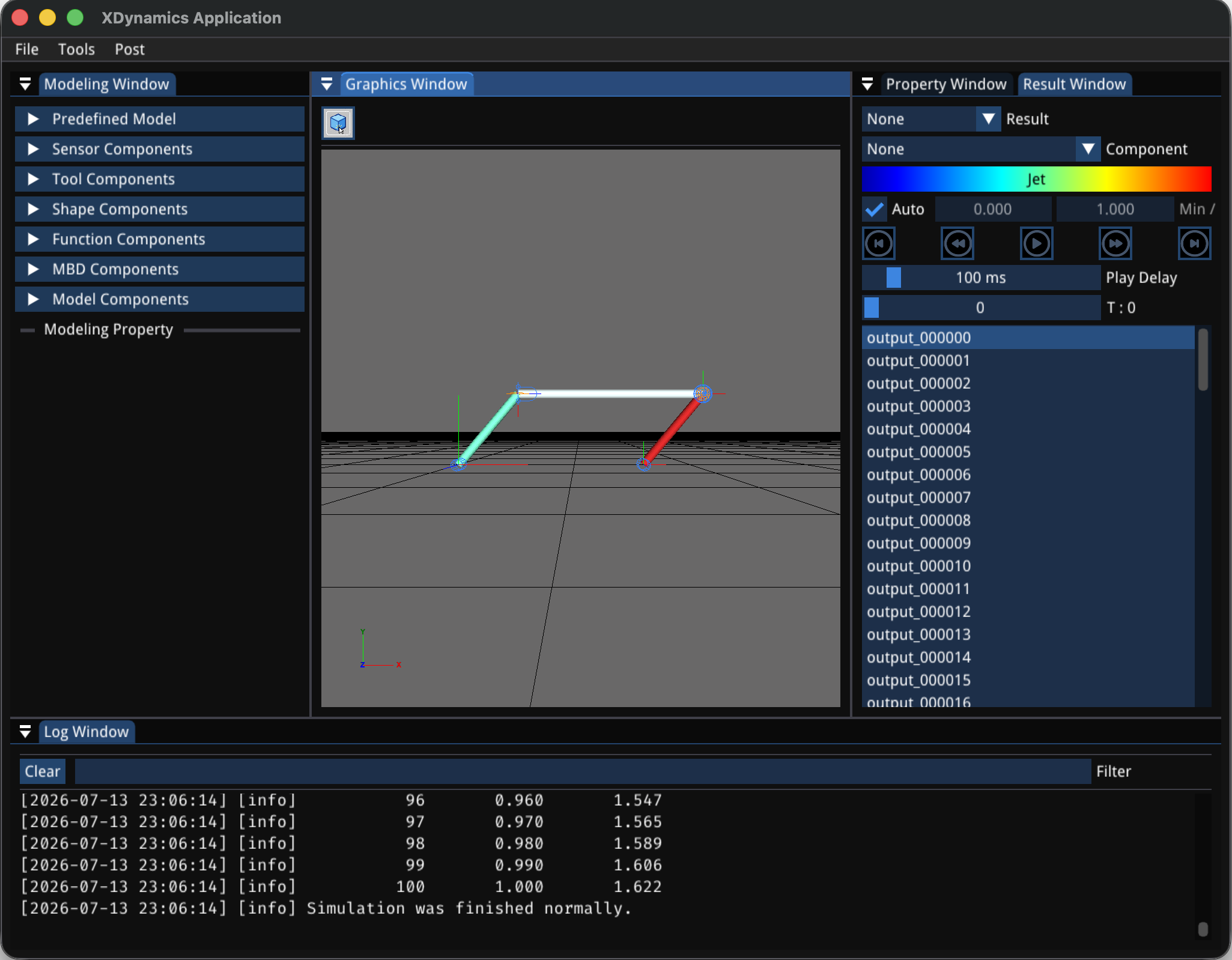
Task: Jump to last frame playback button
Action: (x=1194, y=243)
